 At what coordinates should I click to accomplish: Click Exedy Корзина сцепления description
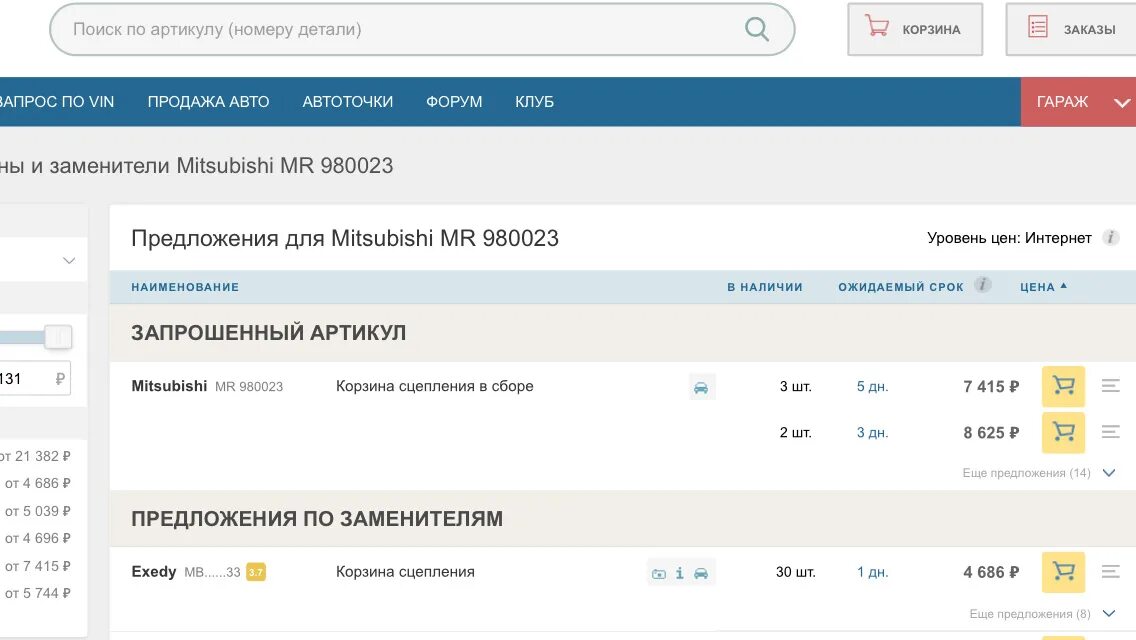[x=405, y=572]
